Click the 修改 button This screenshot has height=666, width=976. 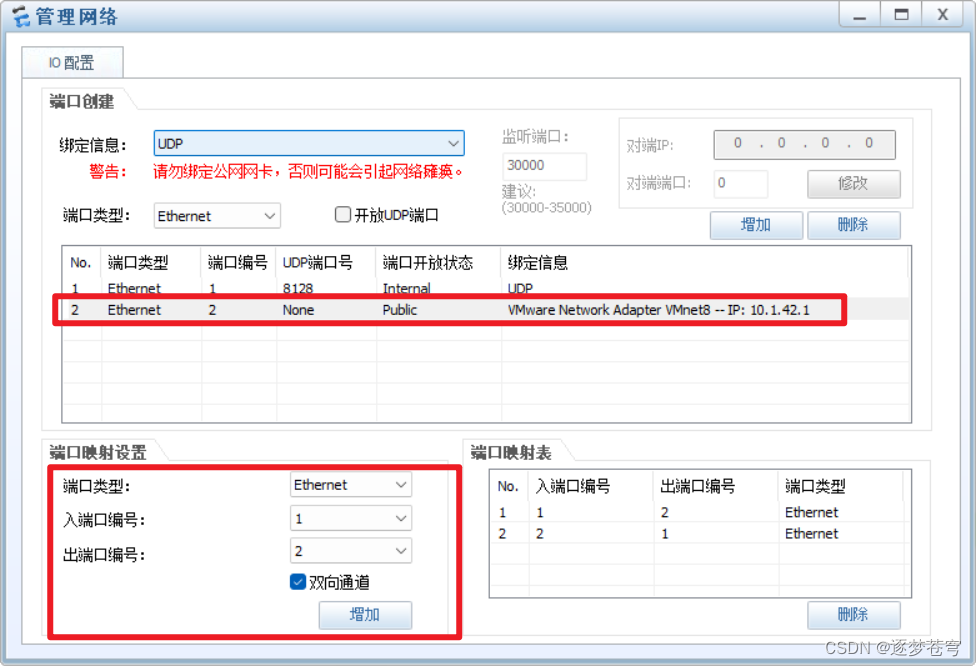tap(853, 184)
